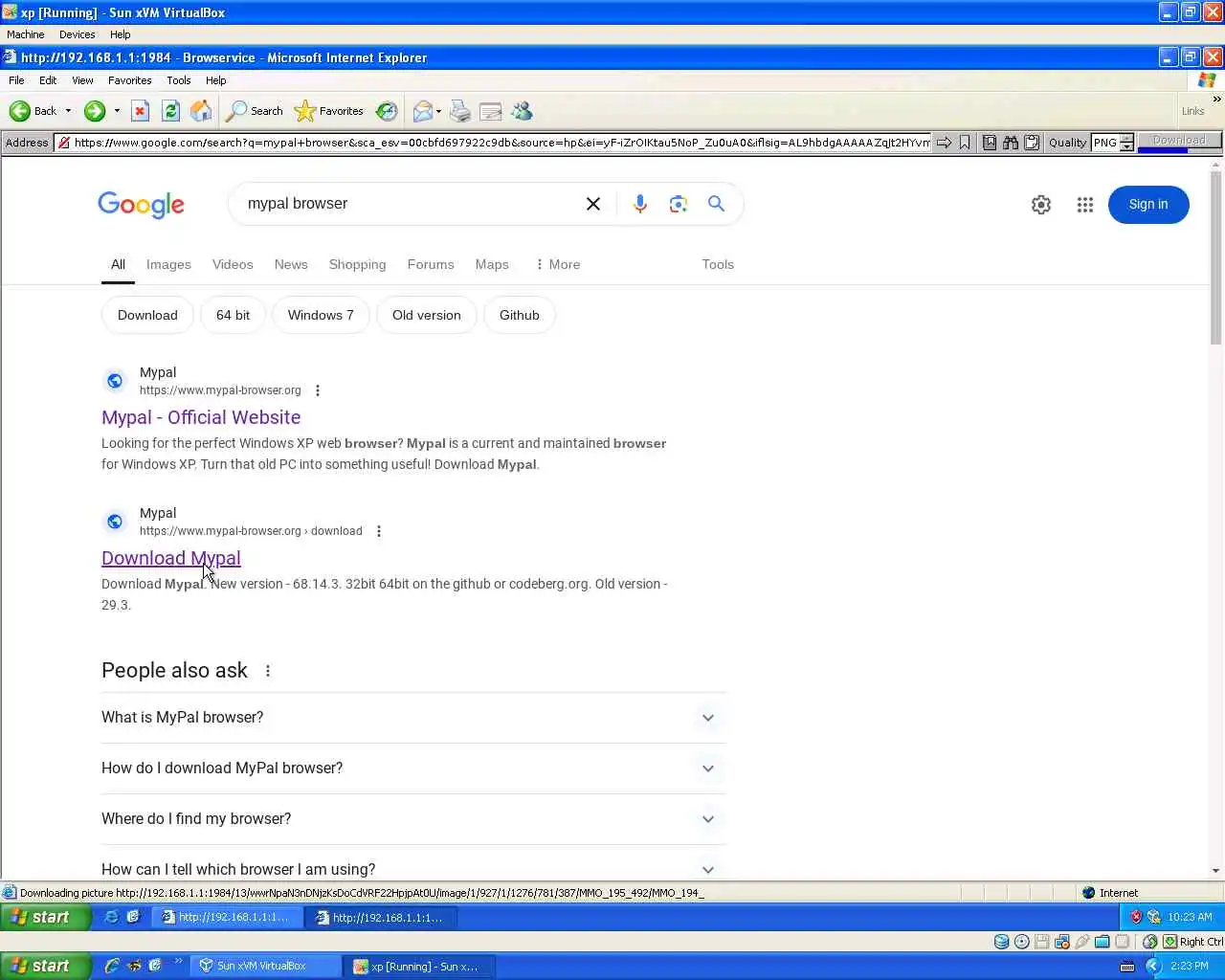
Task: Click the Browservice Download progress button
Action: 1179,142
